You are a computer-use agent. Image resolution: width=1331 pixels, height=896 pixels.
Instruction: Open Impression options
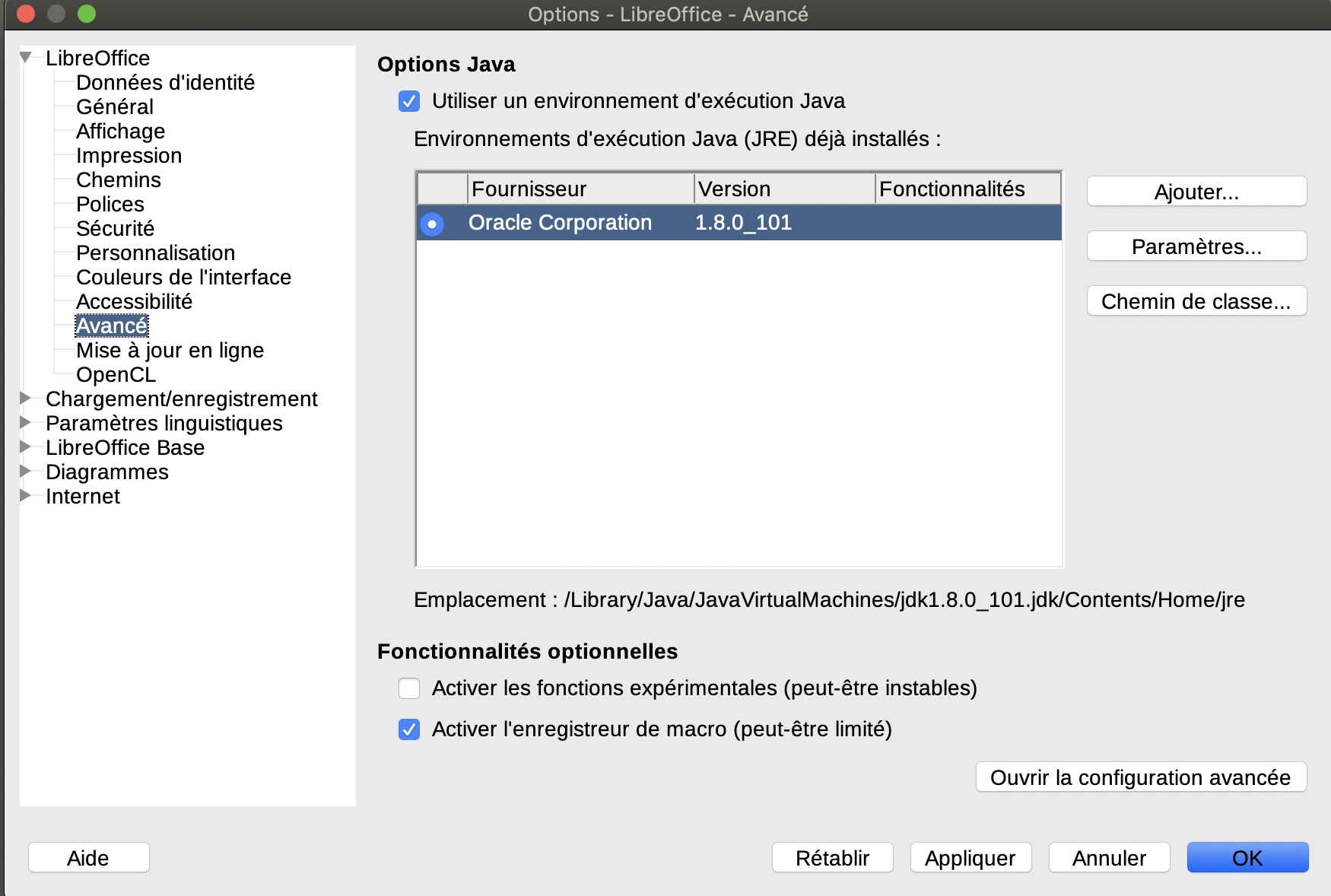click(x=129, y=155)
